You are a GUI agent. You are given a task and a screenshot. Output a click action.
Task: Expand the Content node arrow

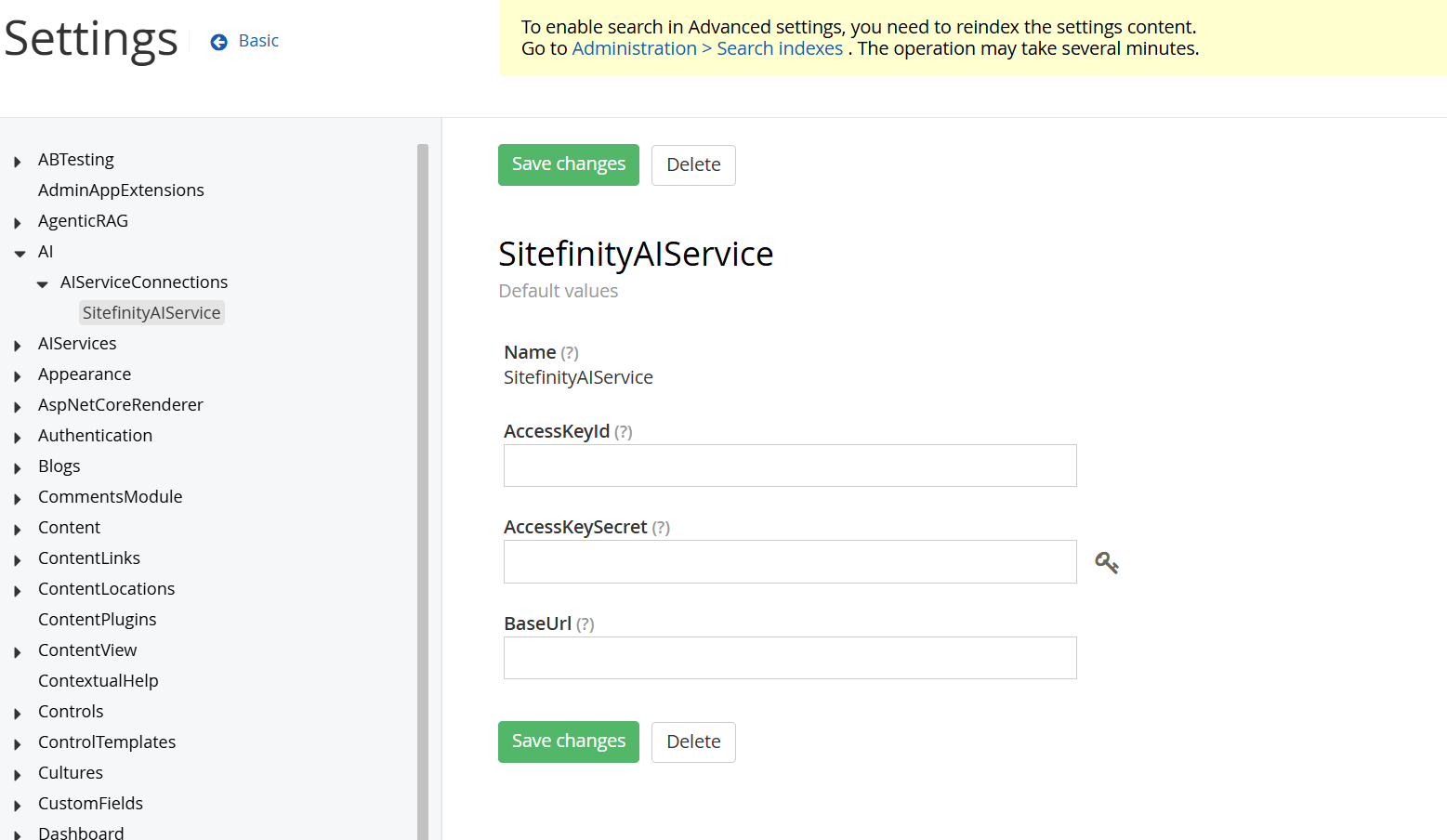[x=18, y=530]
